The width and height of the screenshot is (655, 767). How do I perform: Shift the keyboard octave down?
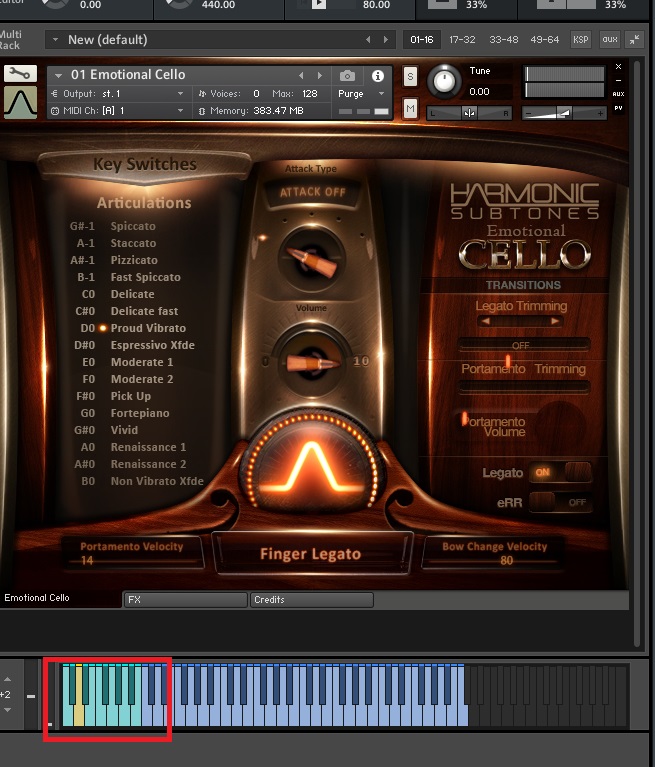pyautogui.click(x=7, y=710)
